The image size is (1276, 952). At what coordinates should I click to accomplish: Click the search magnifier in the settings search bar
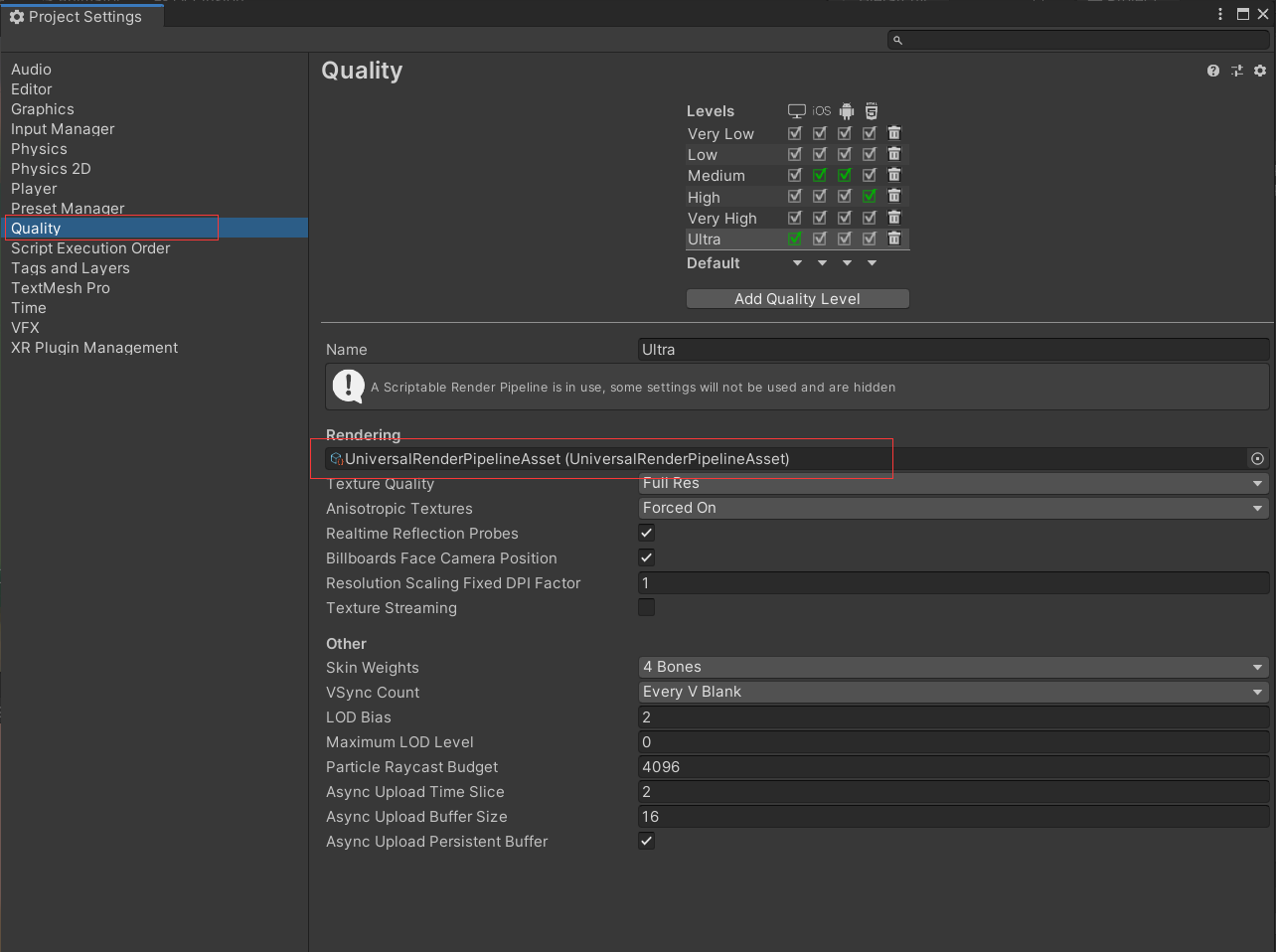897,40
